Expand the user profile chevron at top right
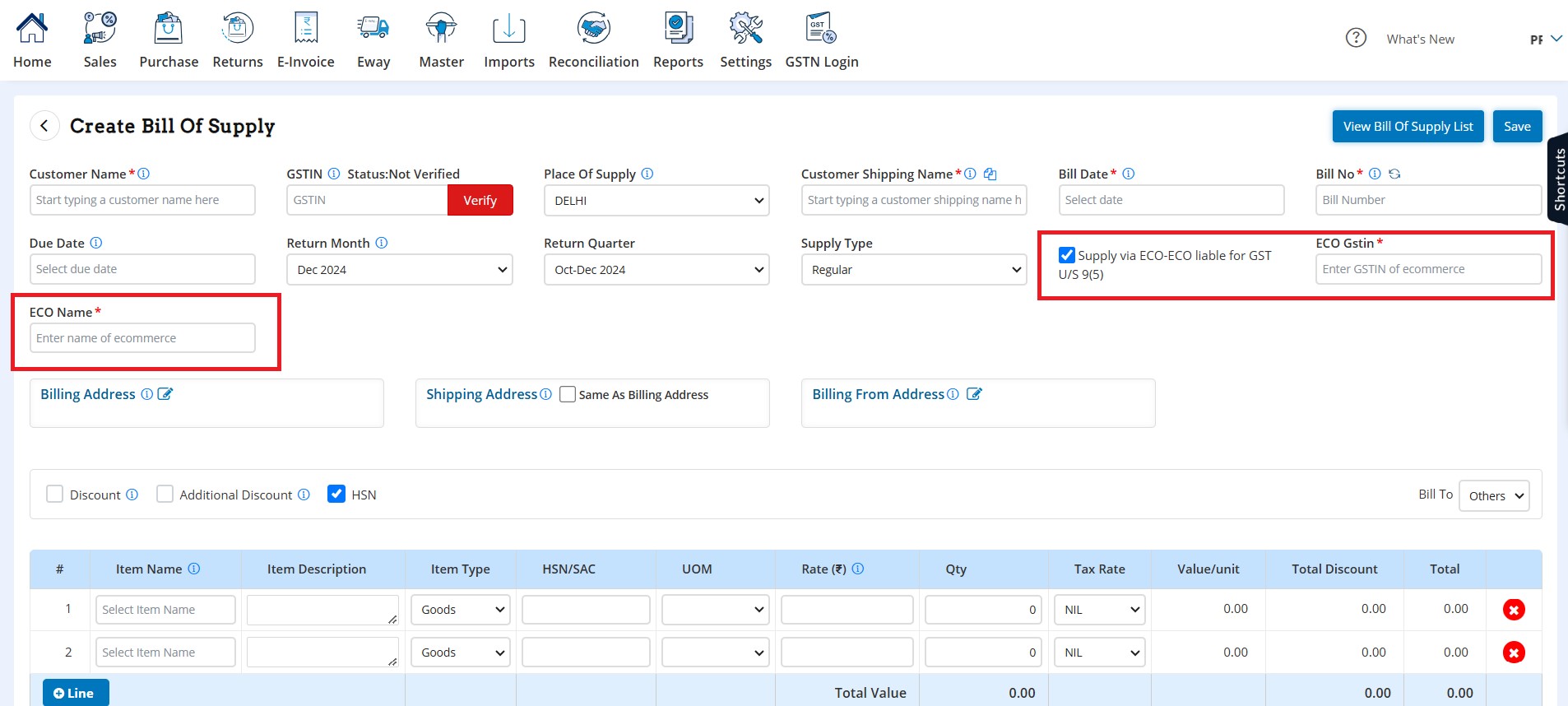 point(1556,39)
